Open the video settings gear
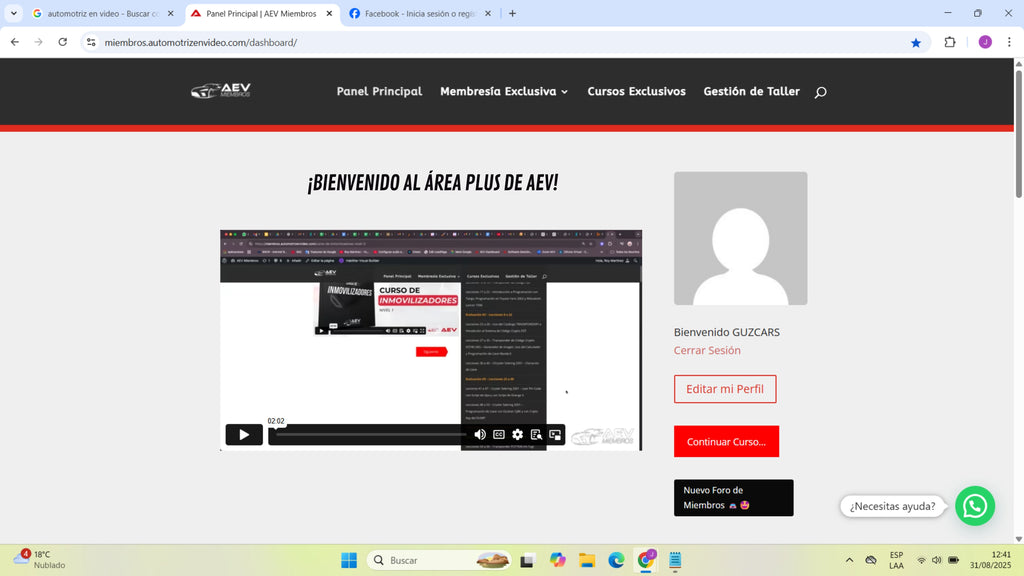Screen dimensions: 1024x576 [517, 434]
